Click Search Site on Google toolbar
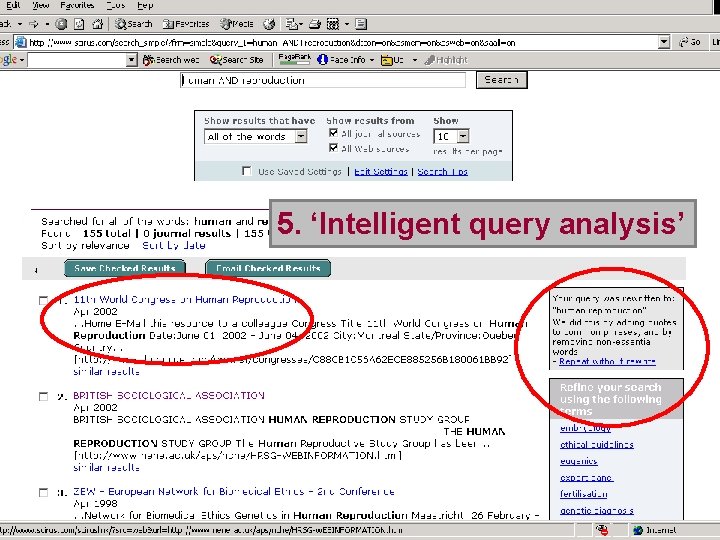 [236, 60]
